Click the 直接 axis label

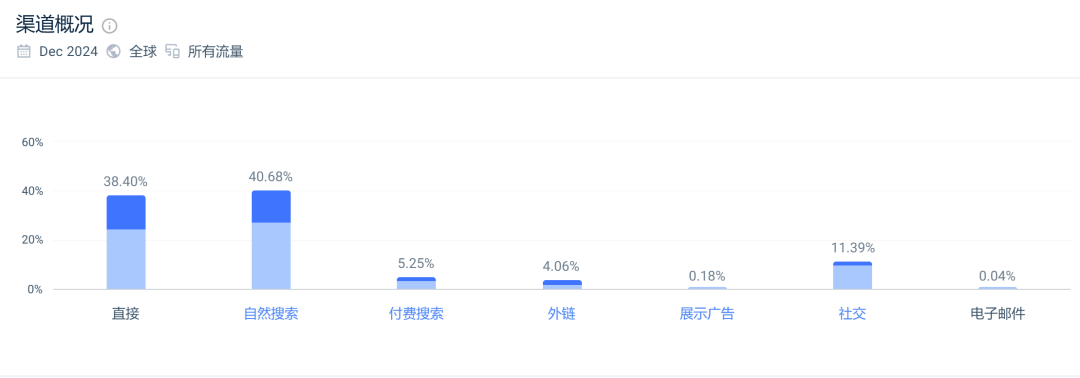(x=126, y=314)
